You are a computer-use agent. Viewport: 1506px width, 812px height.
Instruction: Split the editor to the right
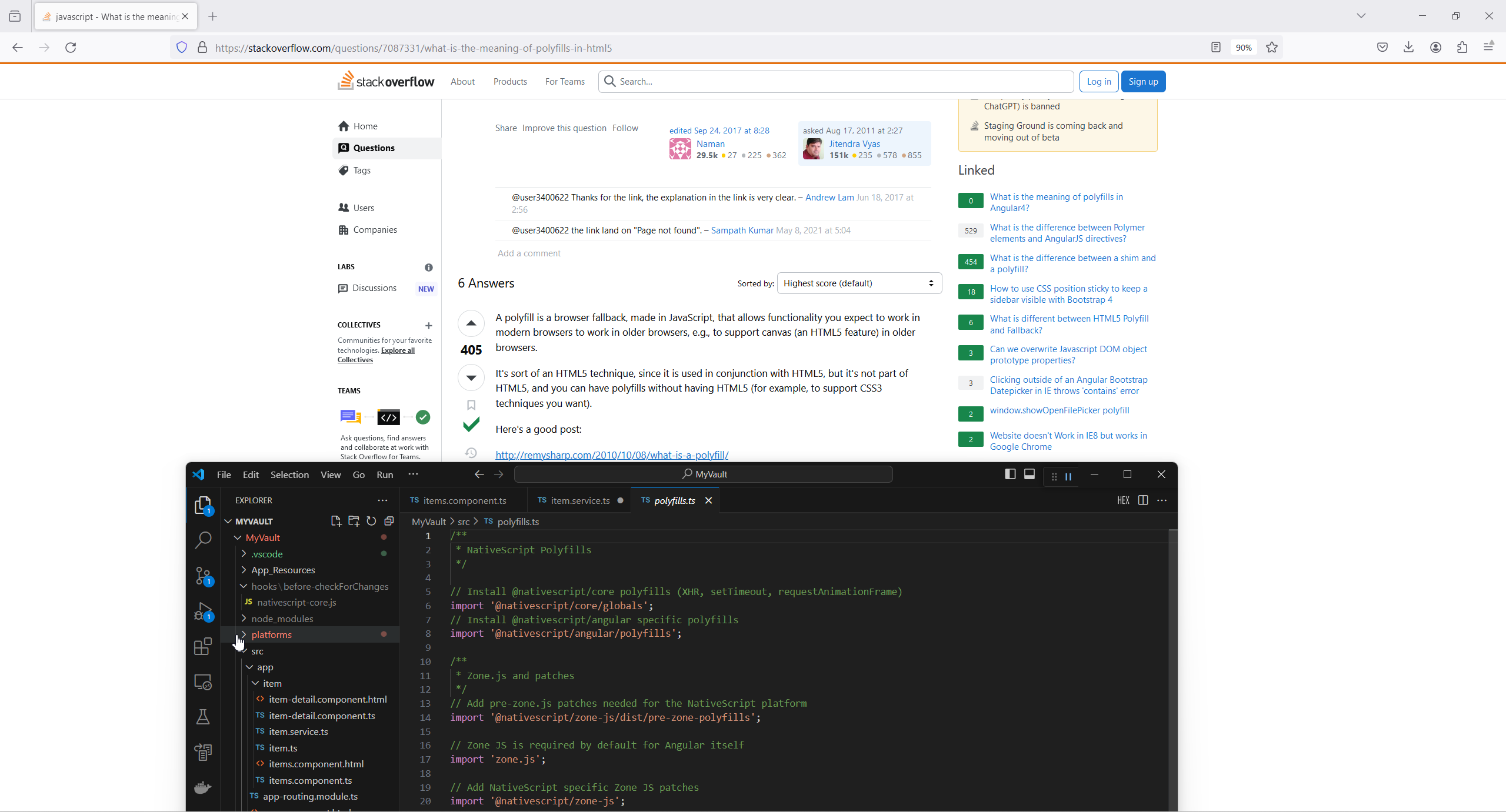click(x=1143, y=500)
